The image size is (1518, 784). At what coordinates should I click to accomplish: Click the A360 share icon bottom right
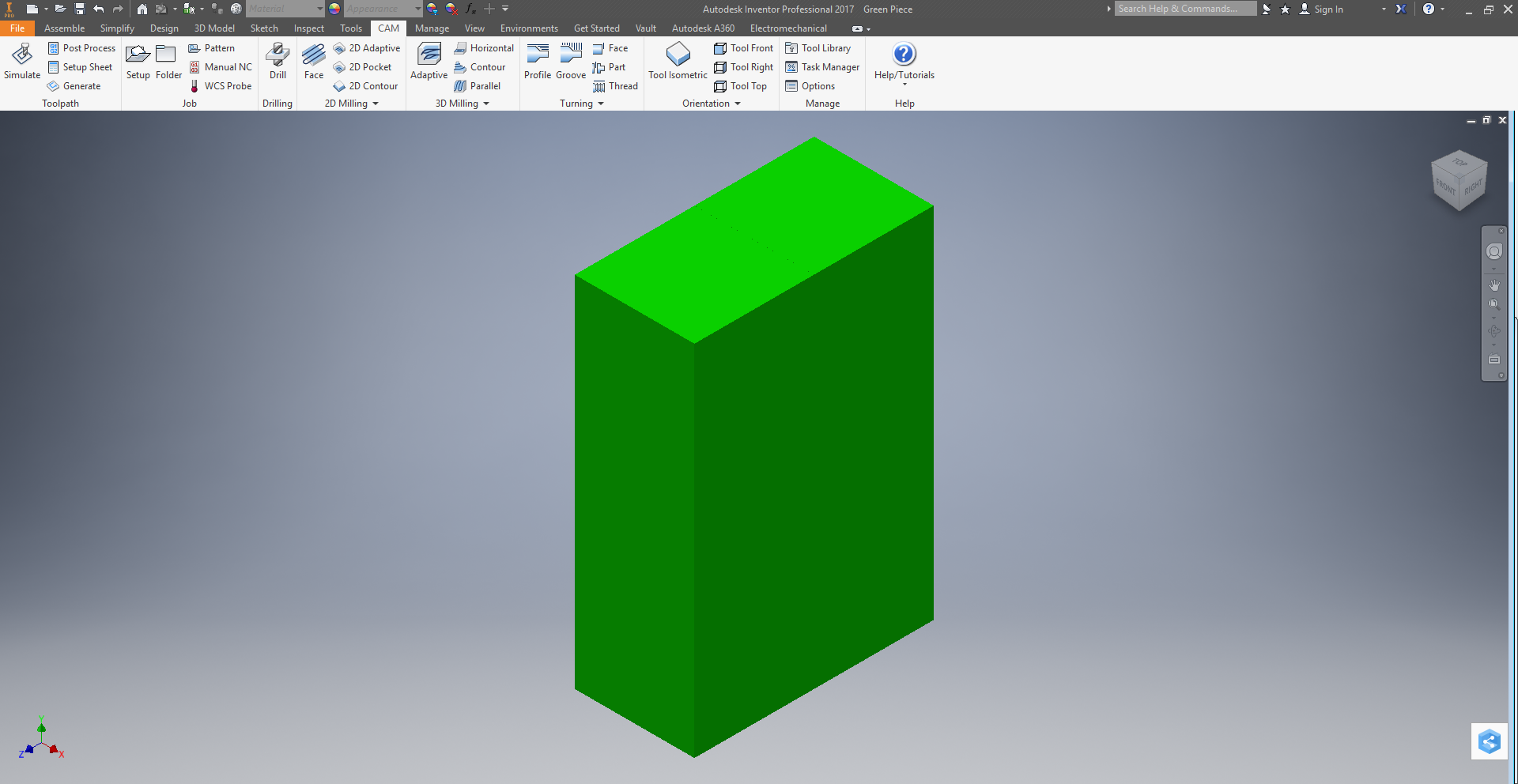click(1490, 741)
